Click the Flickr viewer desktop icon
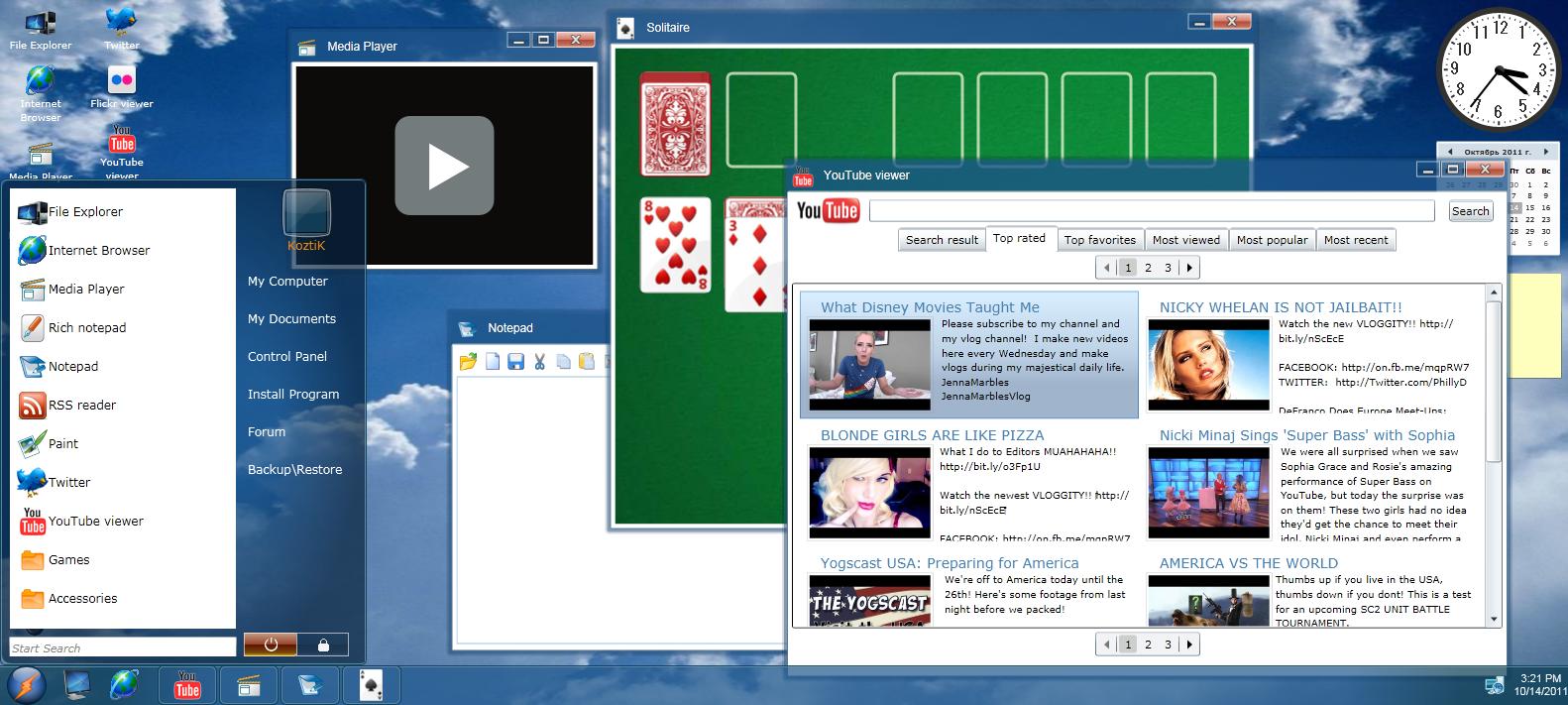Screen dimensions: 1568x705 (122, 87)
